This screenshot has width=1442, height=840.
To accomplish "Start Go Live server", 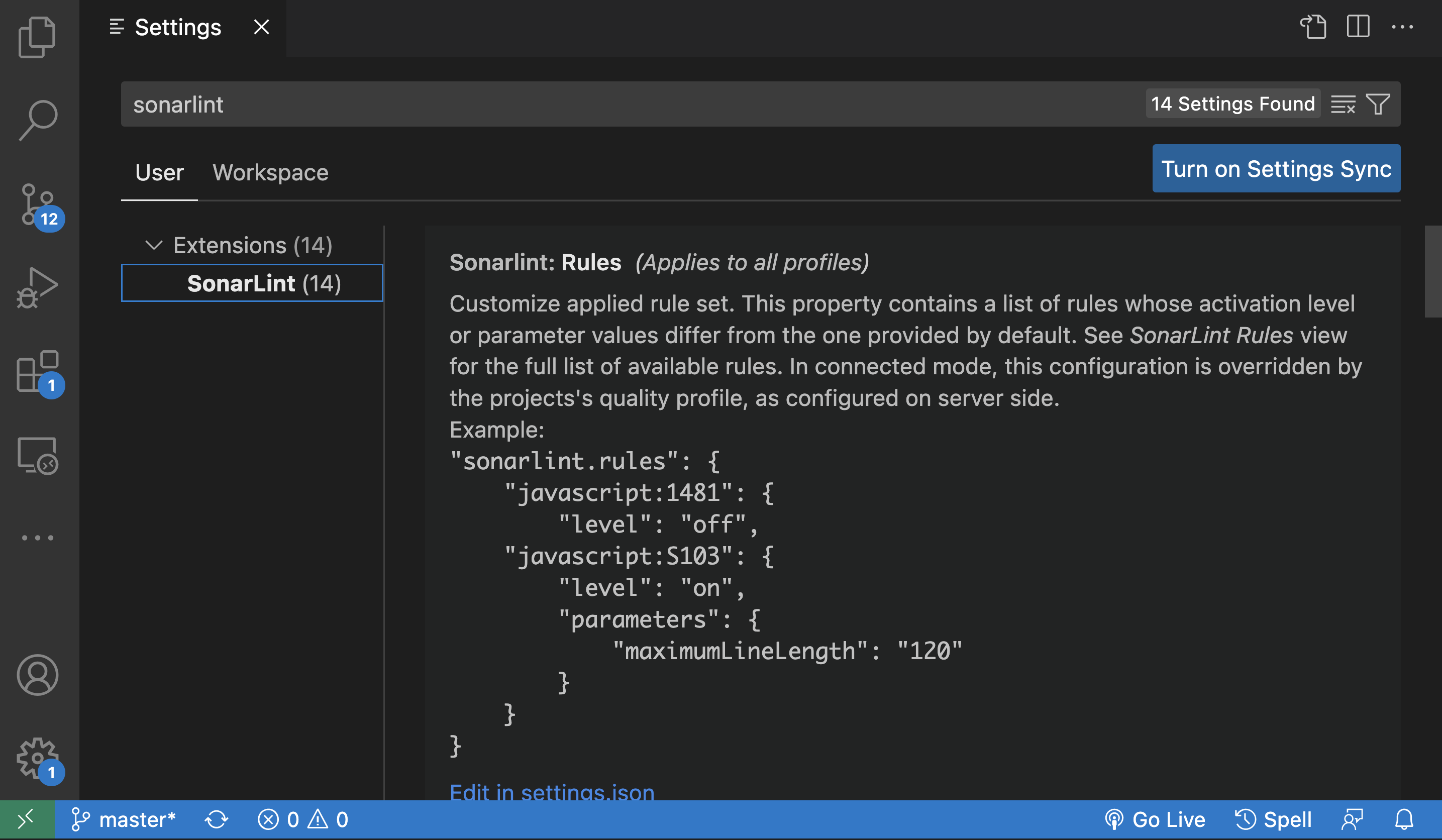I will (1155, 819).
